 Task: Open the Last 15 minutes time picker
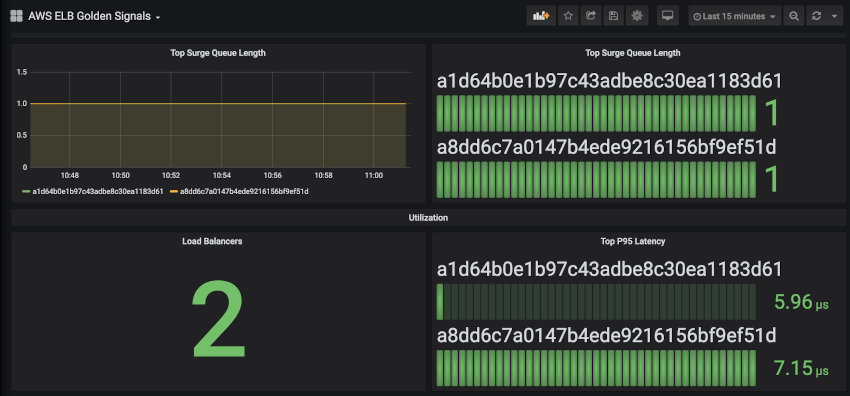click(735, 16)
